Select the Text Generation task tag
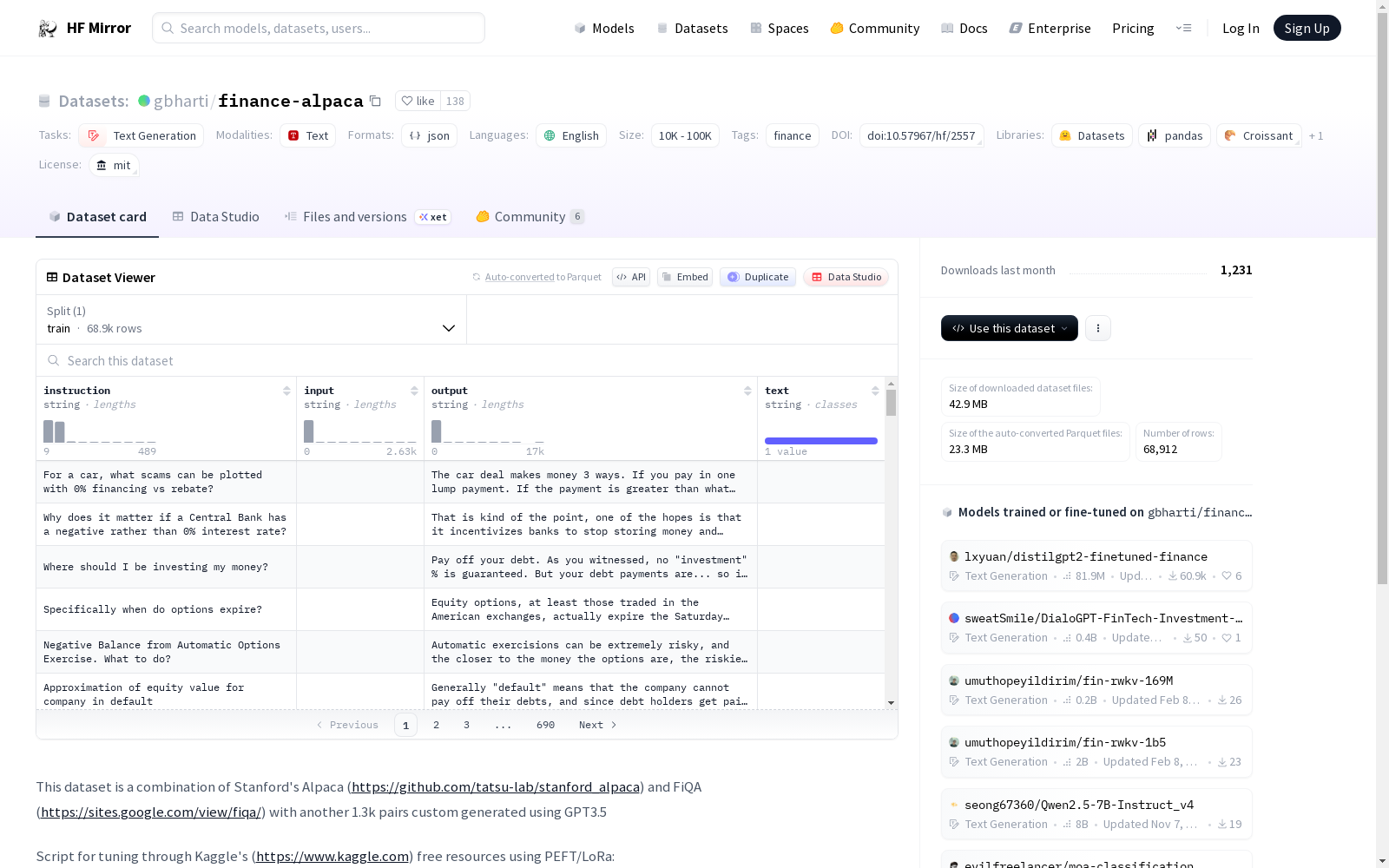 142,135
